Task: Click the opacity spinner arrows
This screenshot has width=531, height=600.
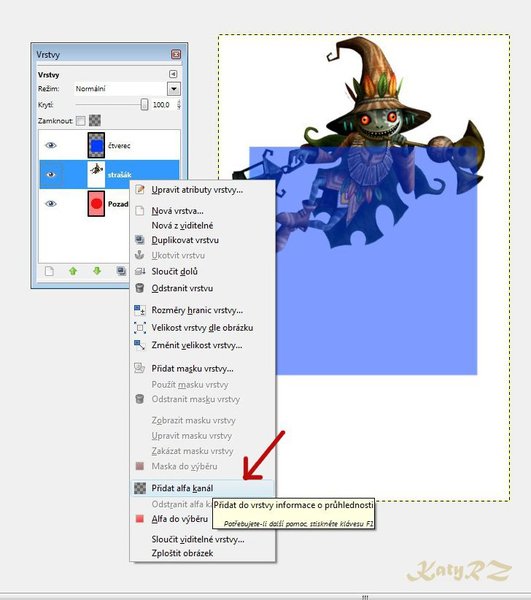Action: point(178,104)
